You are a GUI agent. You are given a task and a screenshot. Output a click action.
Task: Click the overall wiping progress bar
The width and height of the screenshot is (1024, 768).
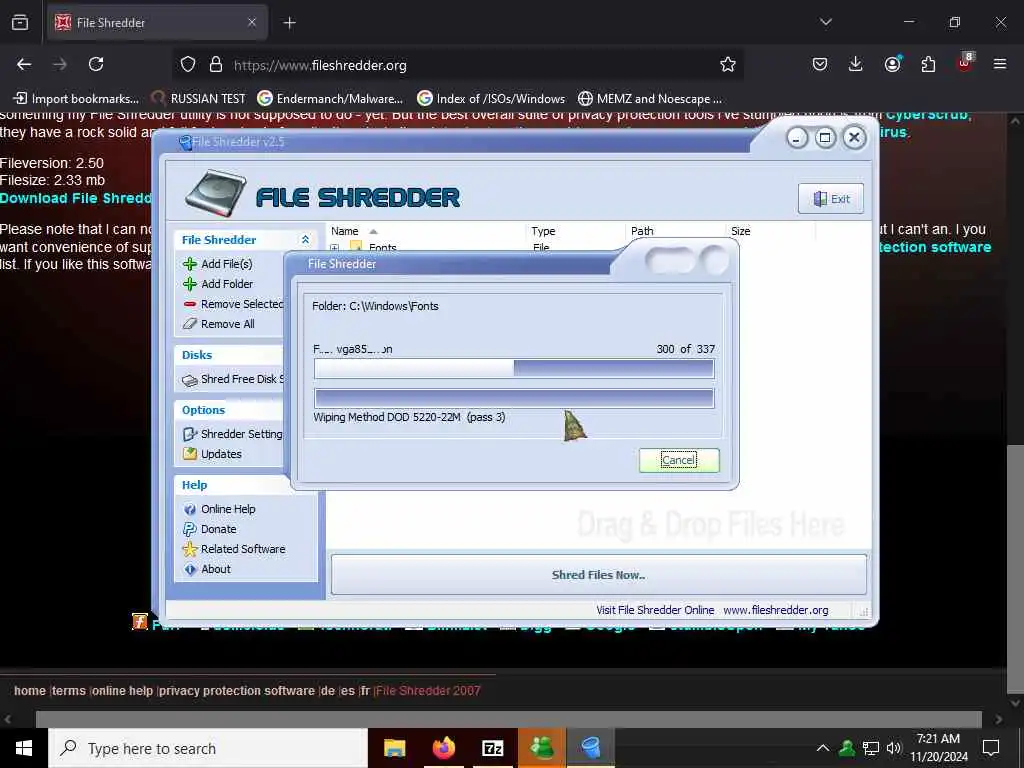pos(514,398)
